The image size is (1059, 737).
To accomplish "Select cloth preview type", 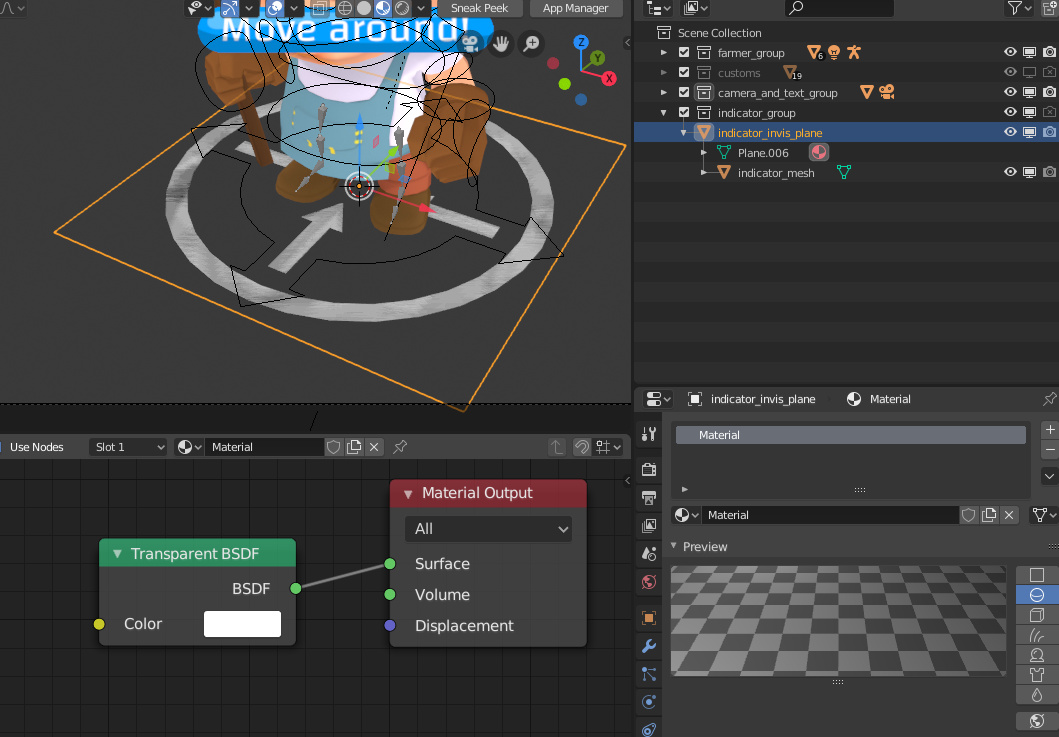I will tap(1037, 675).
